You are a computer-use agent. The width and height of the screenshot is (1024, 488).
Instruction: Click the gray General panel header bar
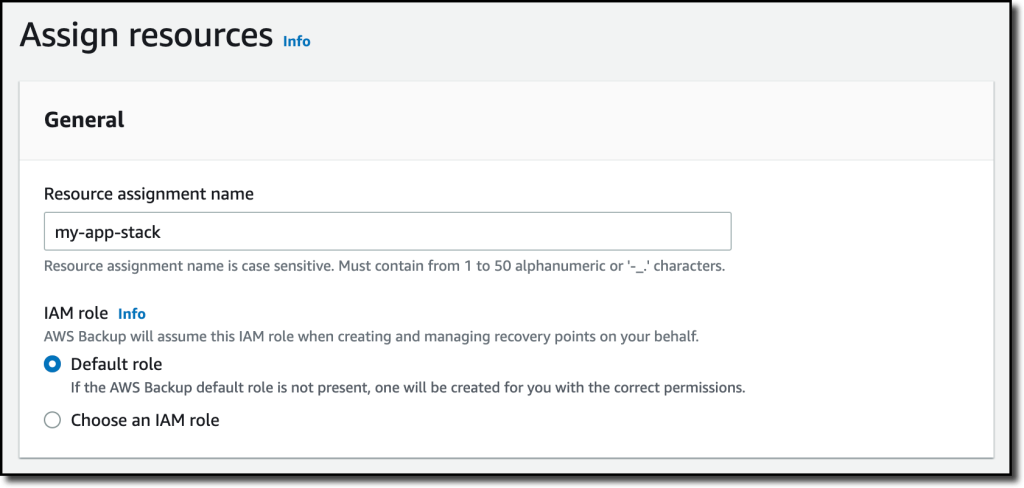(506, 121)
